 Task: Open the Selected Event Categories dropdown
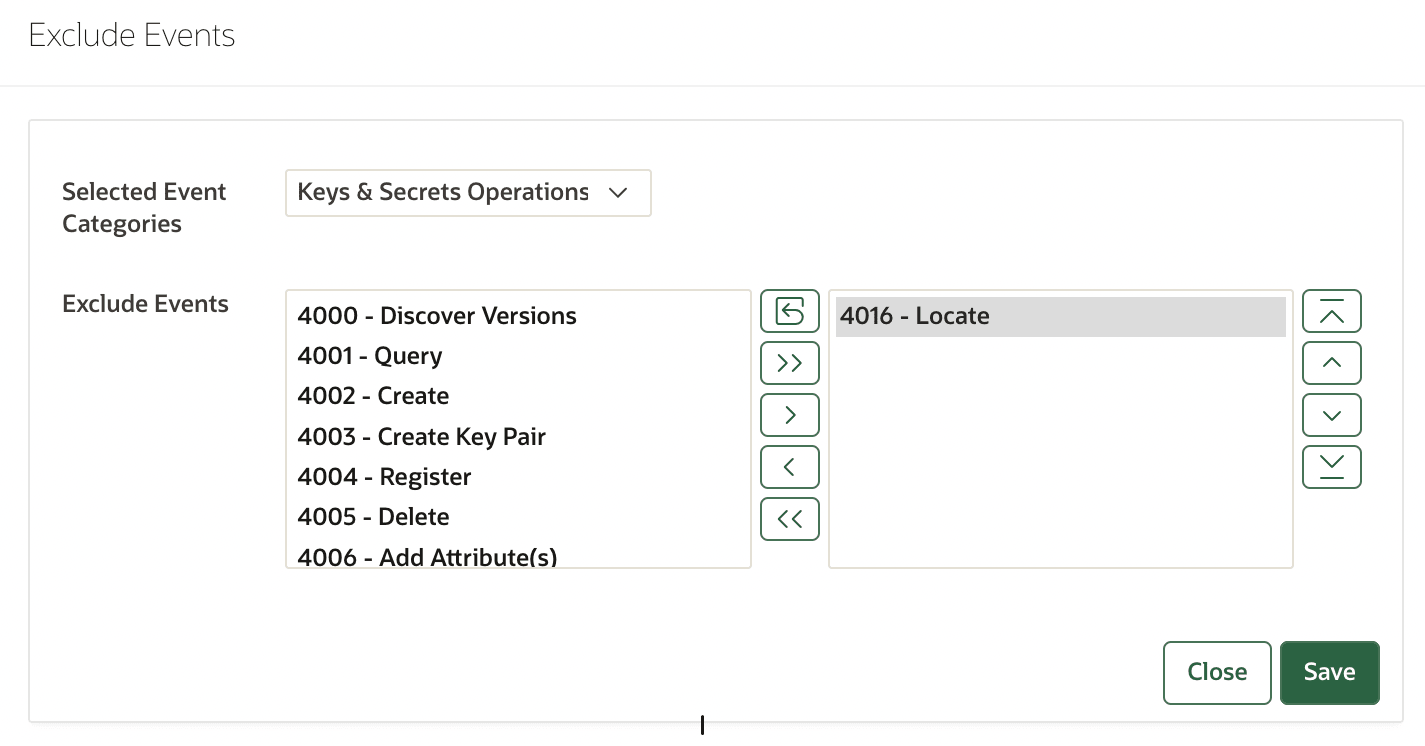pyautogui.click(x=468, y=192)
